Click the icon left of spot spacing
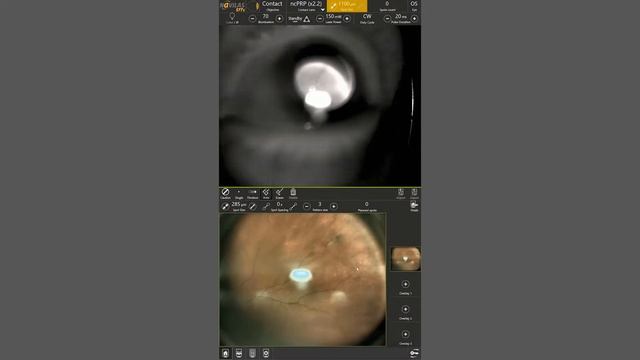 [x=266, y=207]
